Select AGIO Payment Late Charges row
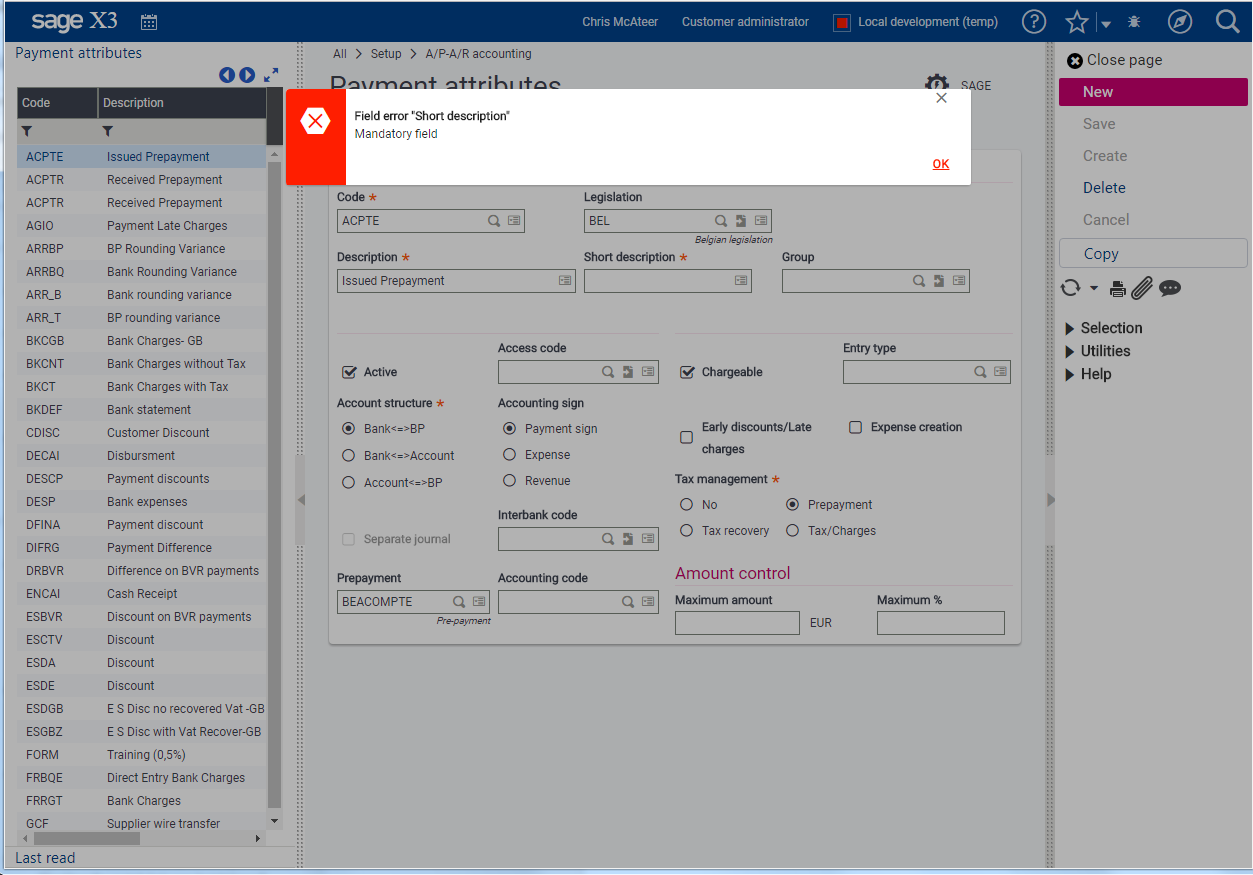 (142, 226)
